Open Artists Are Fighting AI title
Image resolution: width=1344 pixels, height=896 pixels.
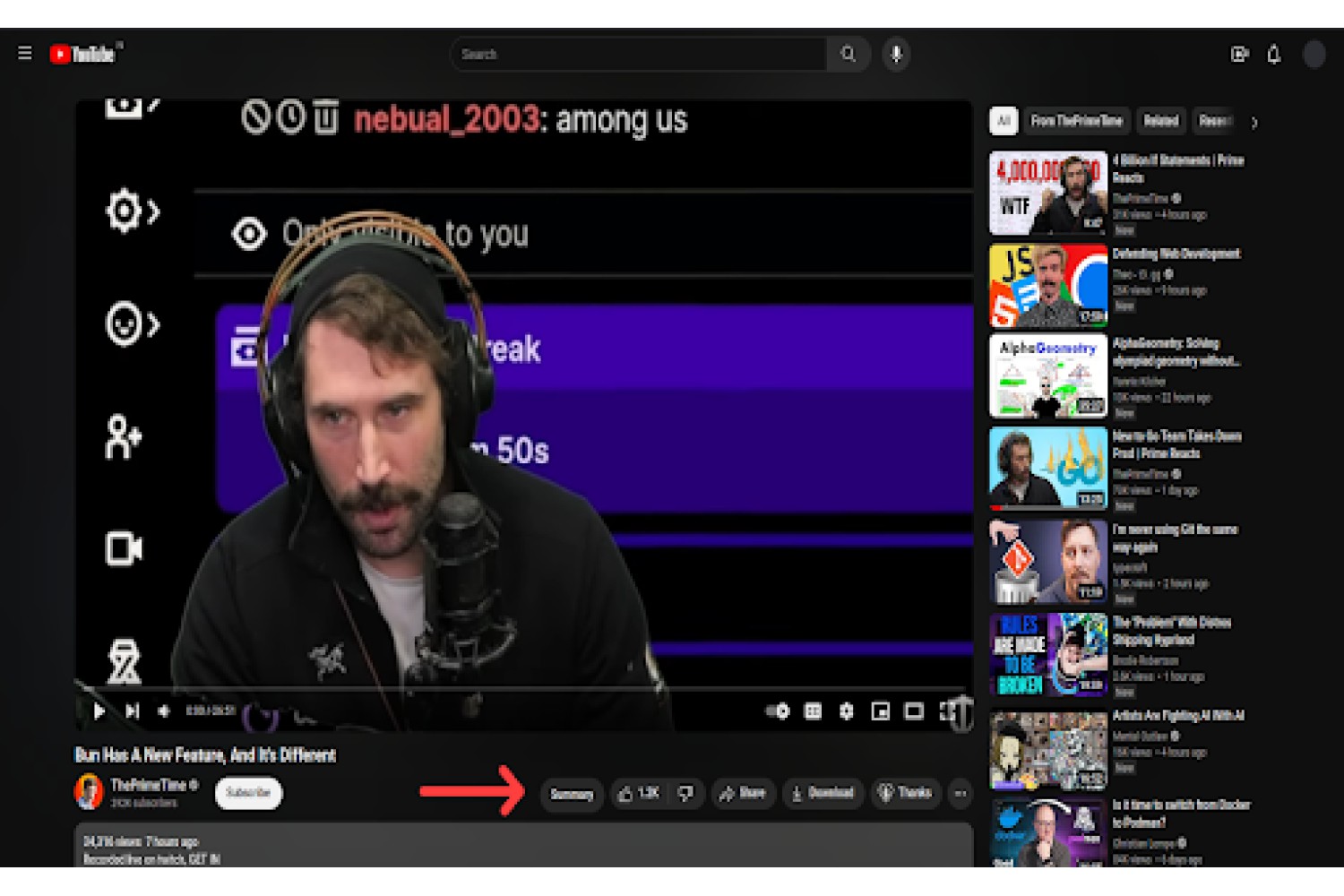pos(1178,716)
